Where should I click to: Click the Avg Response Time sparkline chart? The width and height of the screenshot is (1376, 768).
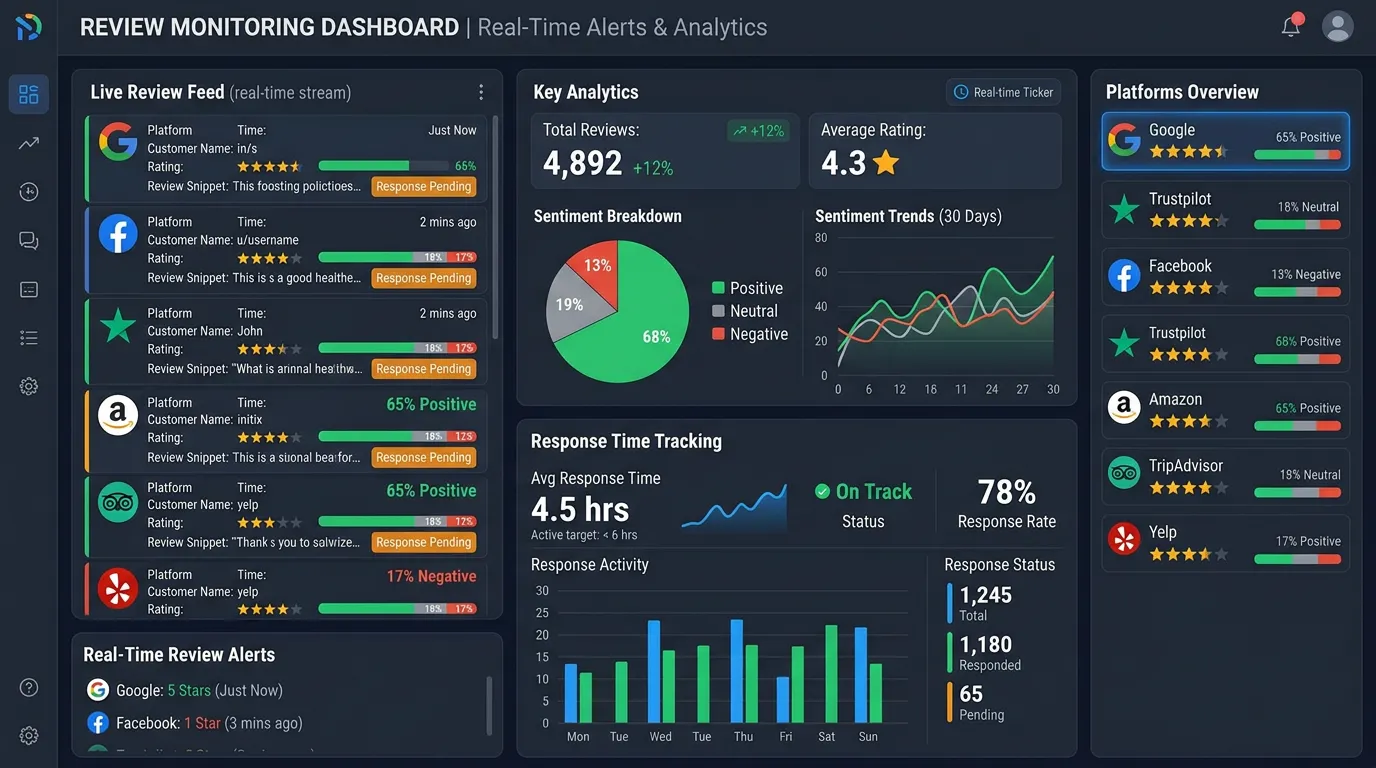(734, 506)
